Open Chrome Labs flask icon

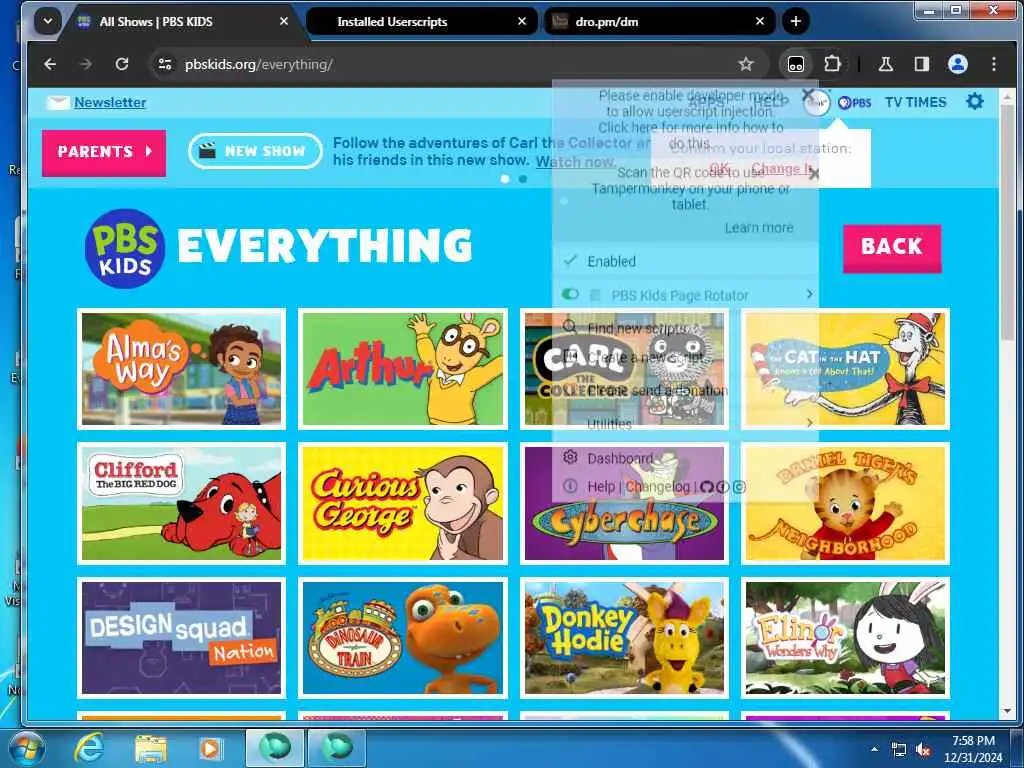coord(886,64)
